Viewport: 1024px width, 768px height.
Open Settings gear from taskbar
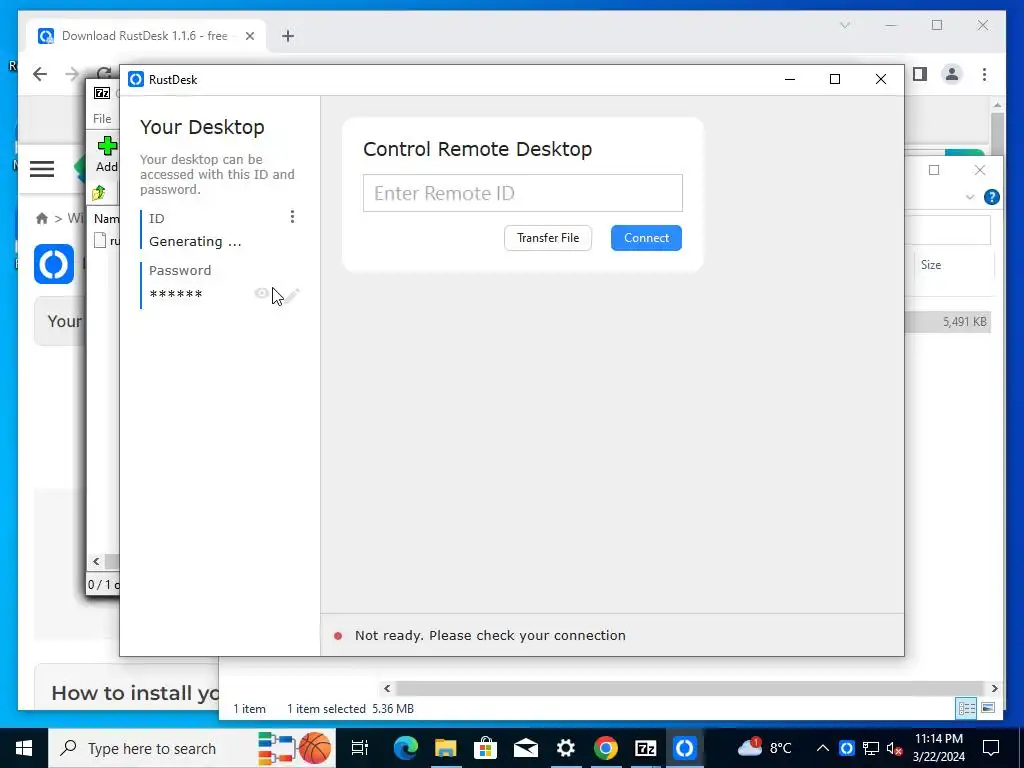tap(566, 748)
